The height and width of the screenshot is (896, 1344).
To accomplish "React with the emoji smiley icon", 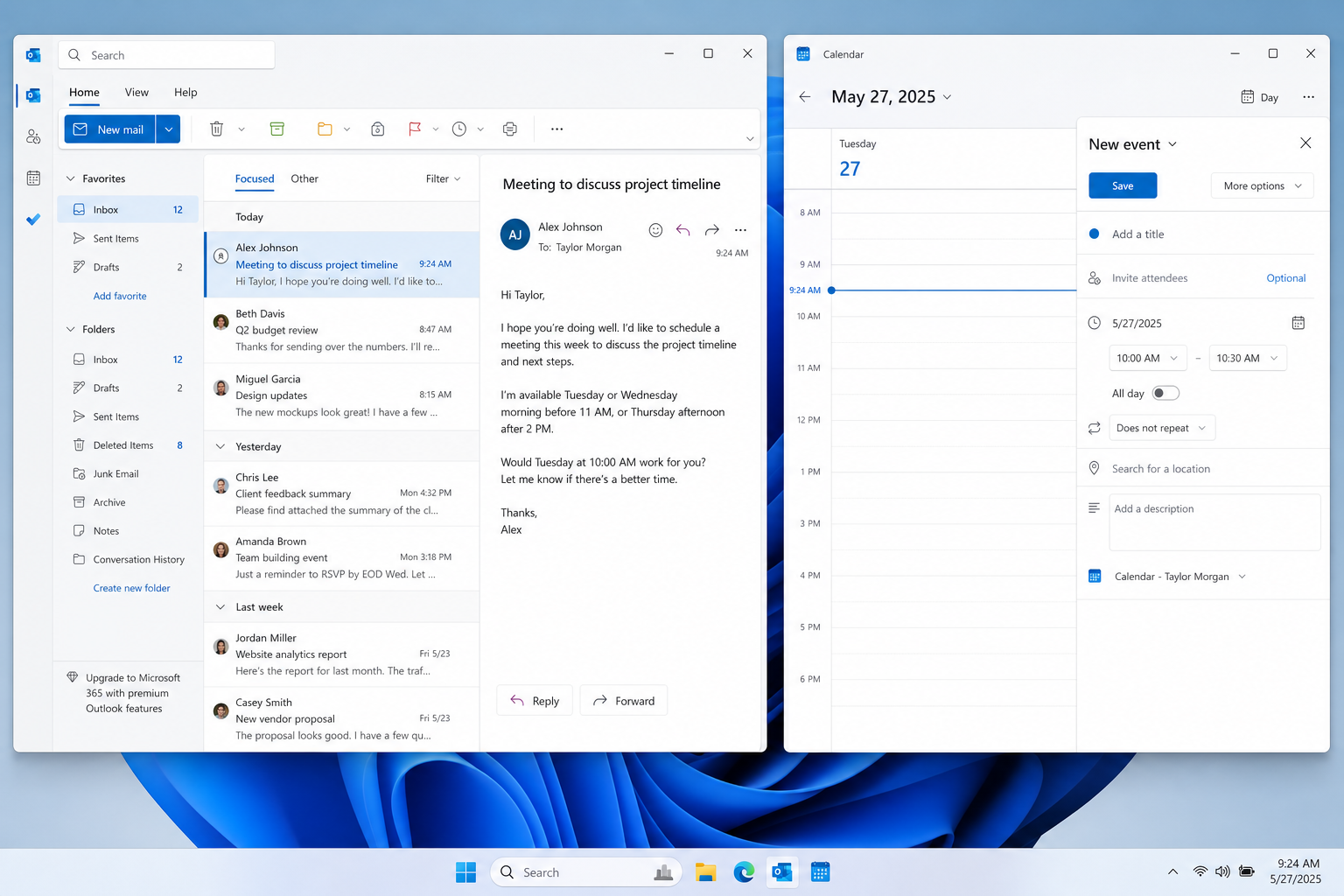I will [655, 230].
